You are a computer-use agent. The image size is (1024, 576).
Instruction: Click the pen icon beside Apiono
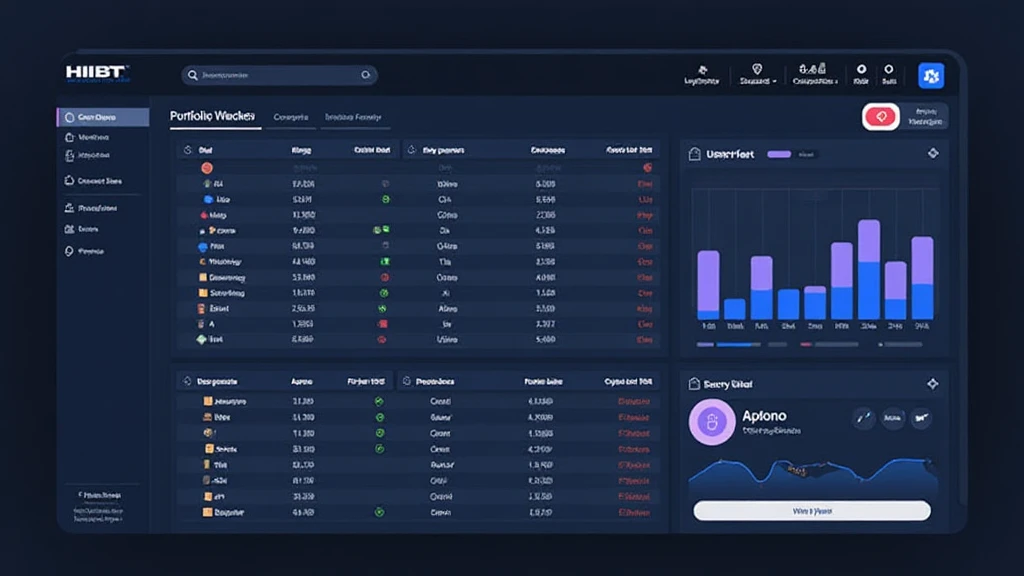tap(864, 419)
